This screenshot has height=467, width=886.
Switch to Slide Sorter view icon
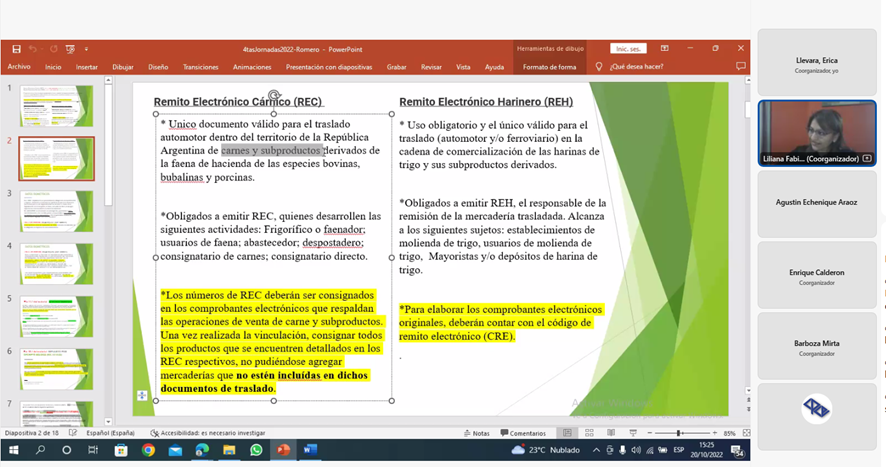pos(589,433)
